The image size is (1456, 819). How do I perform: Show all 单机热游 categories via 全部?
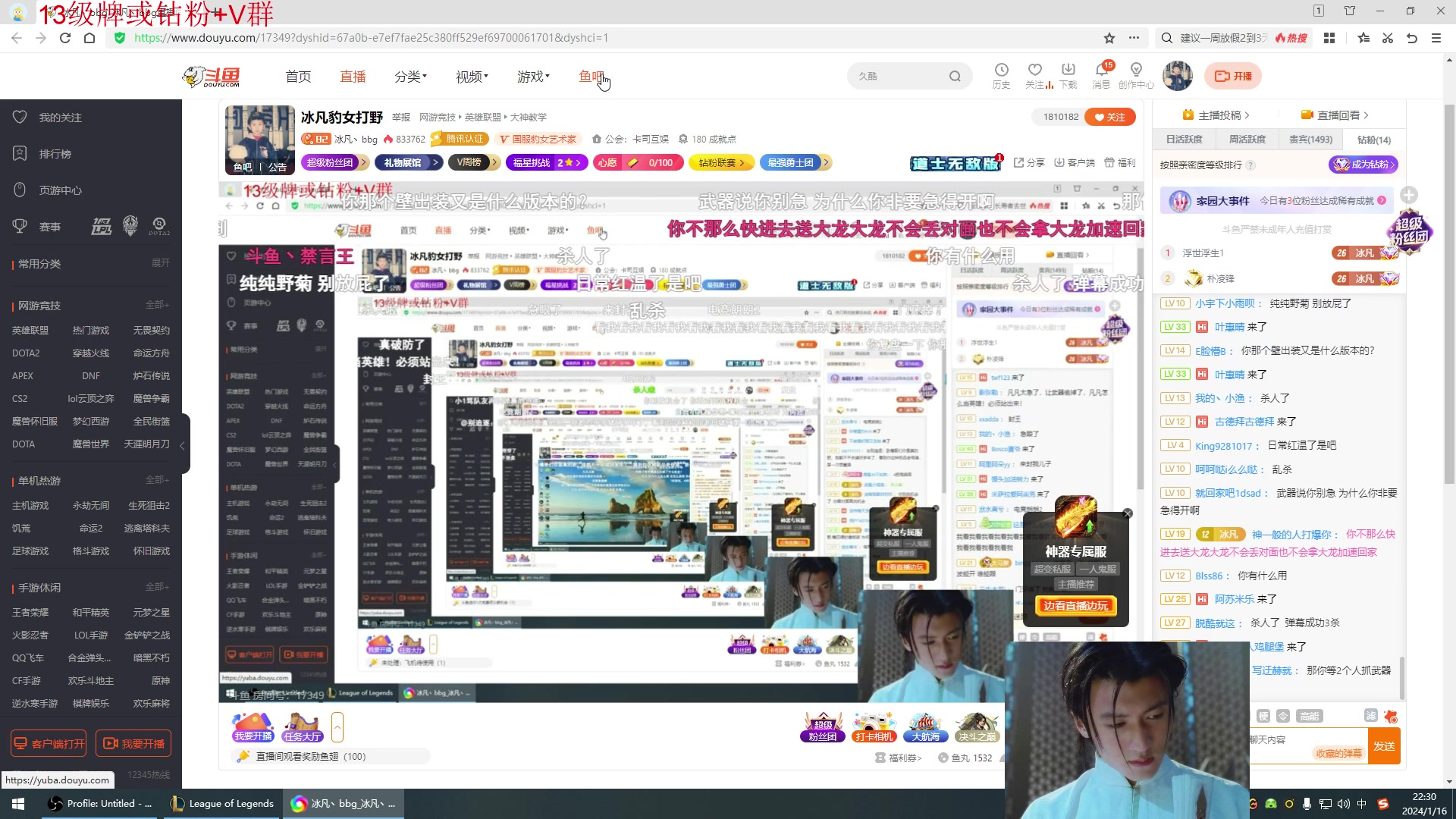pos(157,480)
